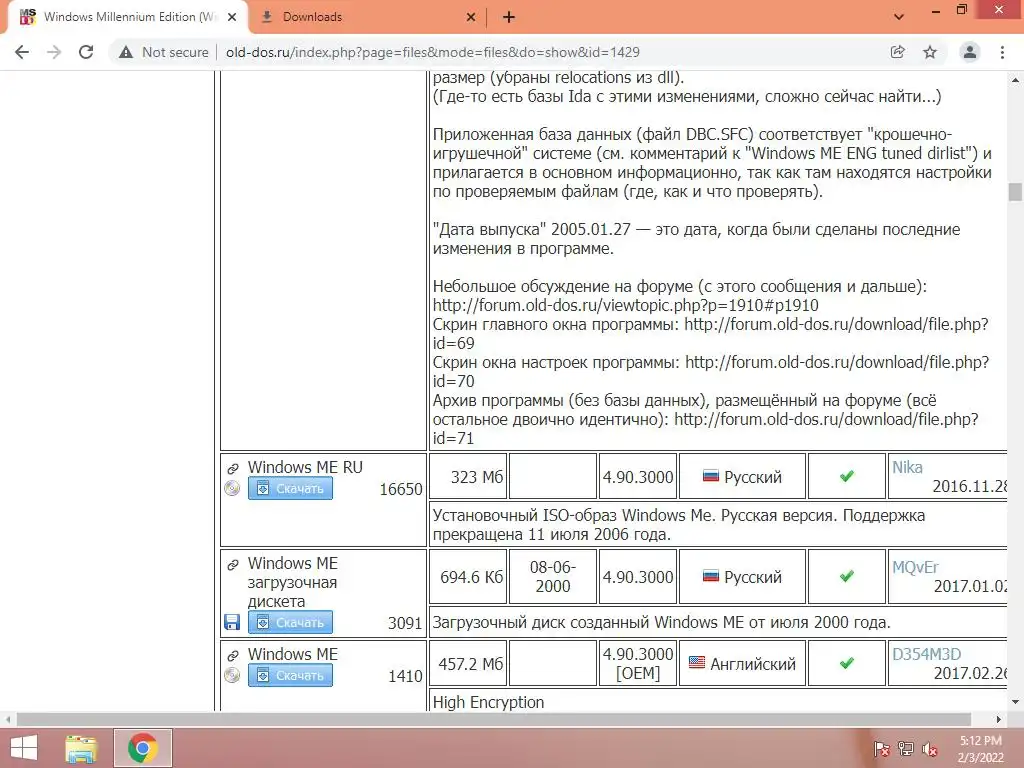Open the Action Center flag tray icon
The width and height of the screenshot is (1024, 768).
[x=881, y=749]
